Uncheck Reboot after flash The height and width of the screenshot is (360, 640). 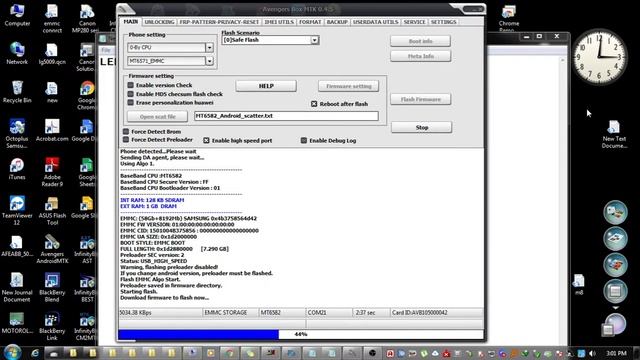pyautogui.click(x=314, y=104)
